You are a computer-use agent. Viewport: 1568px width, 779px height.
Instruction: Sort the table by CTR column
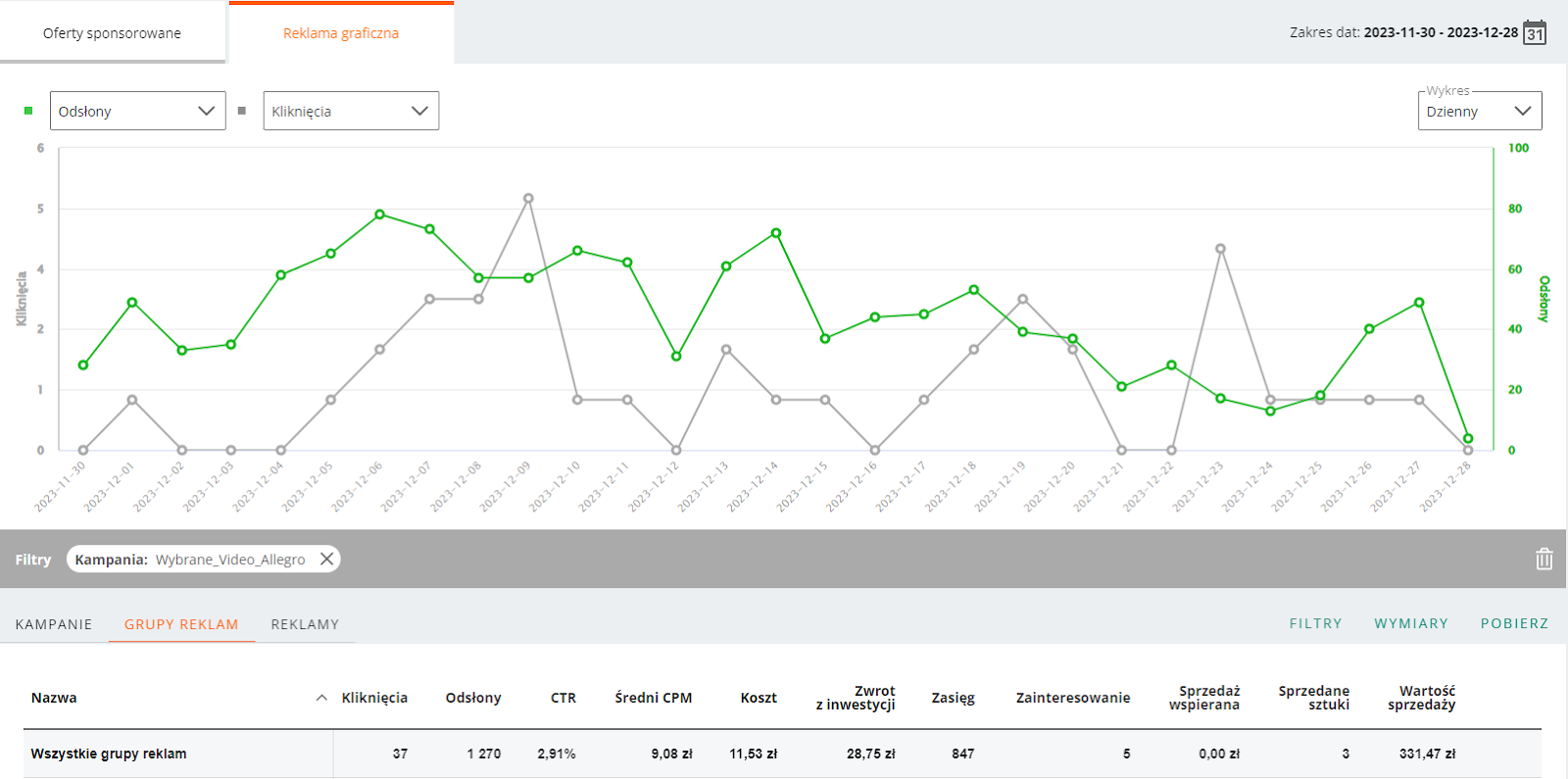pyautogui.click(x=563, y=698)
